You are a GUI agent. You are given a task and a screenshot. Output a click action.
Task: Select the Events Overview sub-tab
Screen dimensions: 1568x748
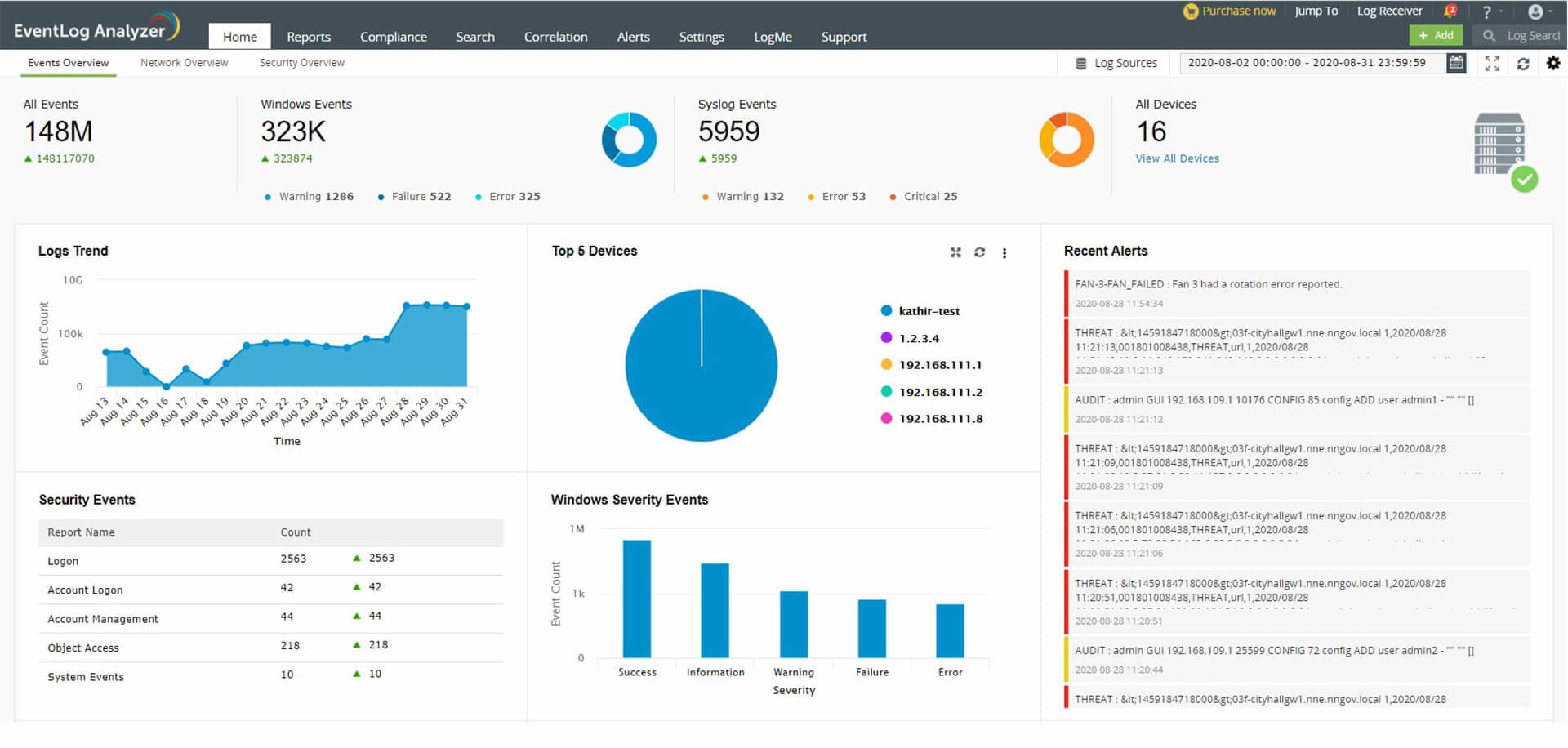(x=69, y=63)
